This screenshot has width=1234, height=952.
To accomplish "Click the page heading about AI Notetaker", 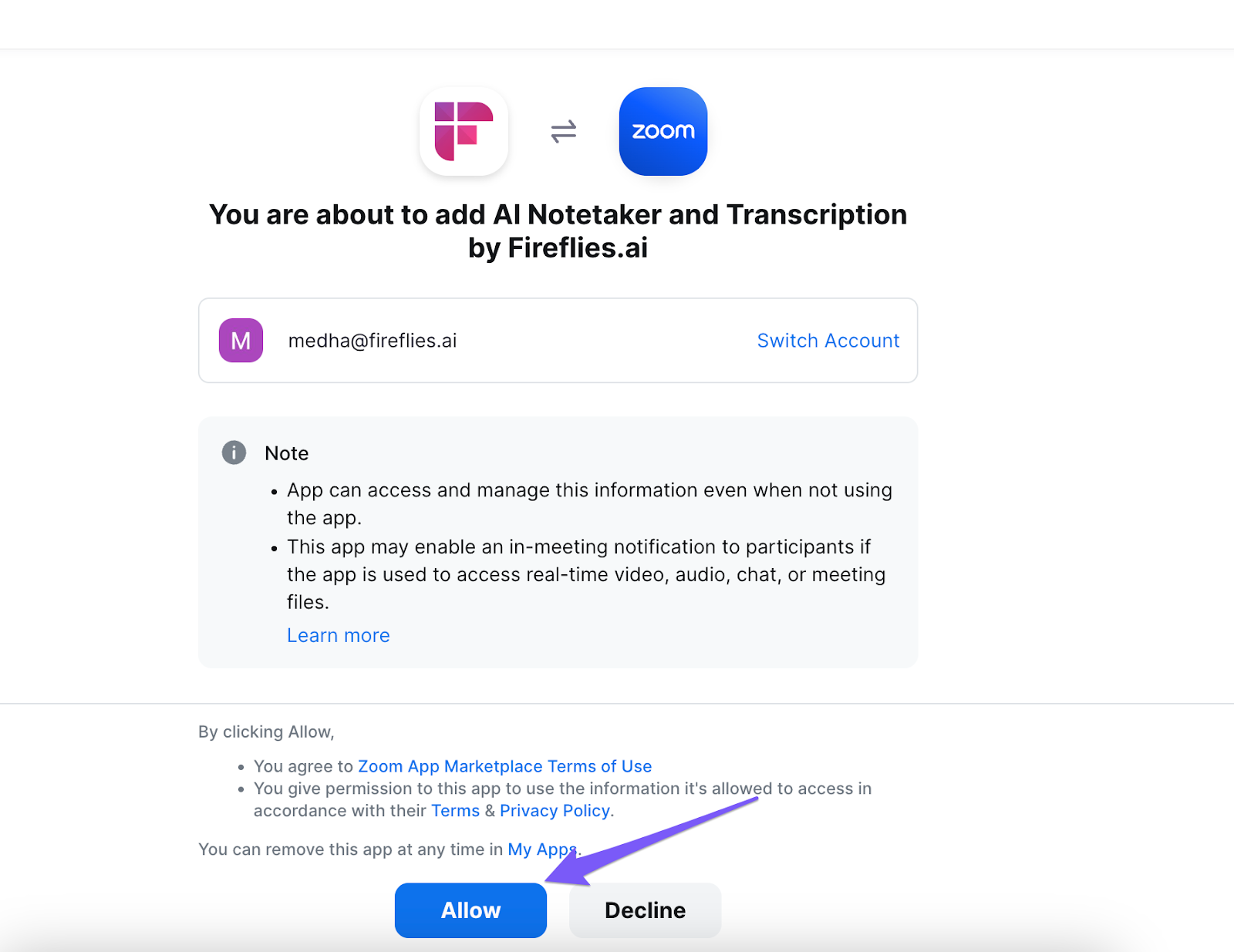I will point(558,231).
